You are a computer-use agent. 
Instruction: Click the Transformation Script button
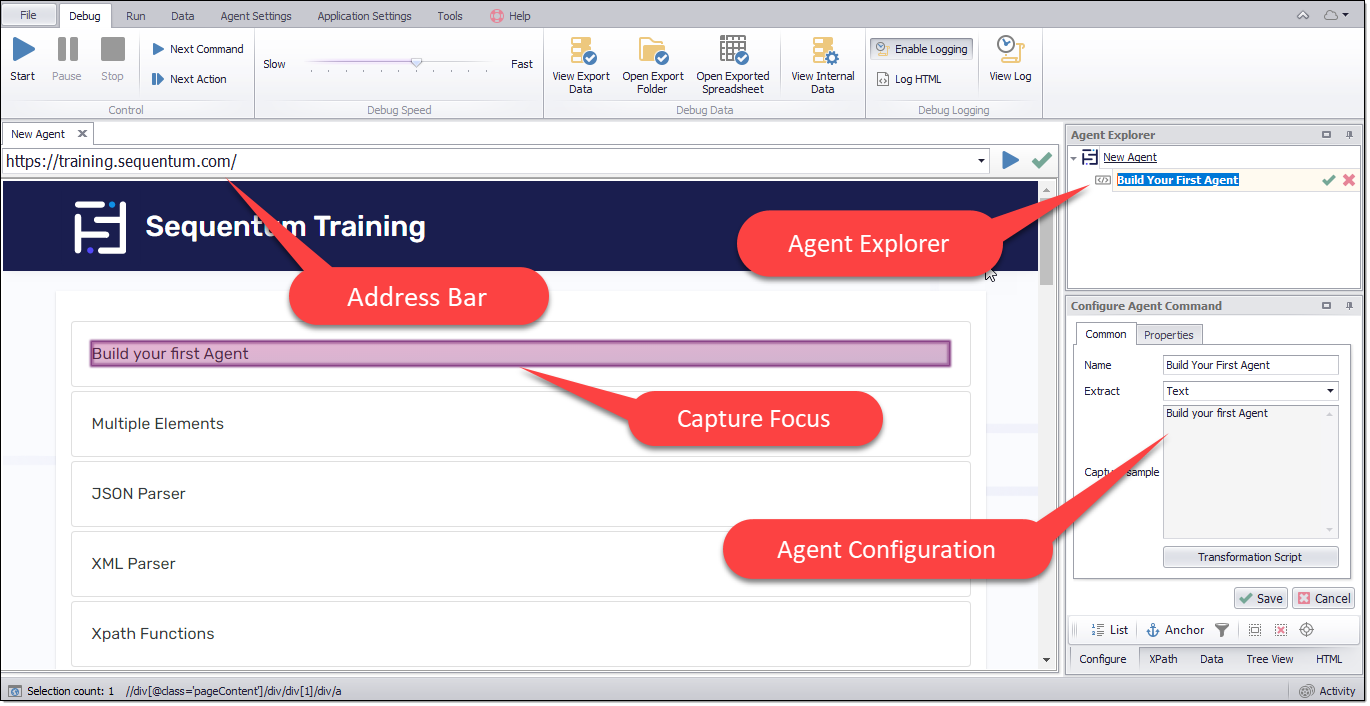click(1250, 557)
